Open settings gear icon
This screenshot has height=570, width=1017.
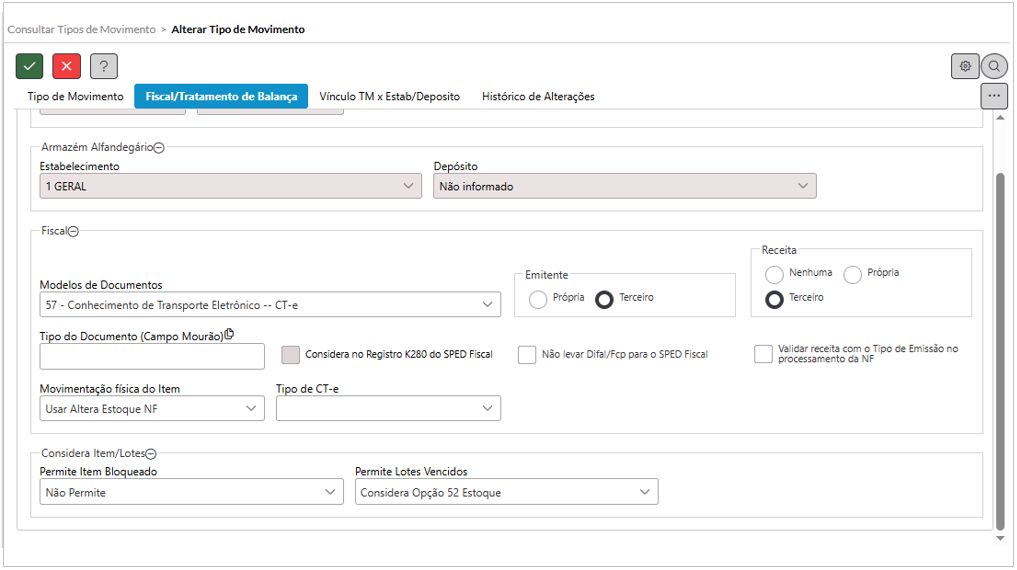(965, 66)
